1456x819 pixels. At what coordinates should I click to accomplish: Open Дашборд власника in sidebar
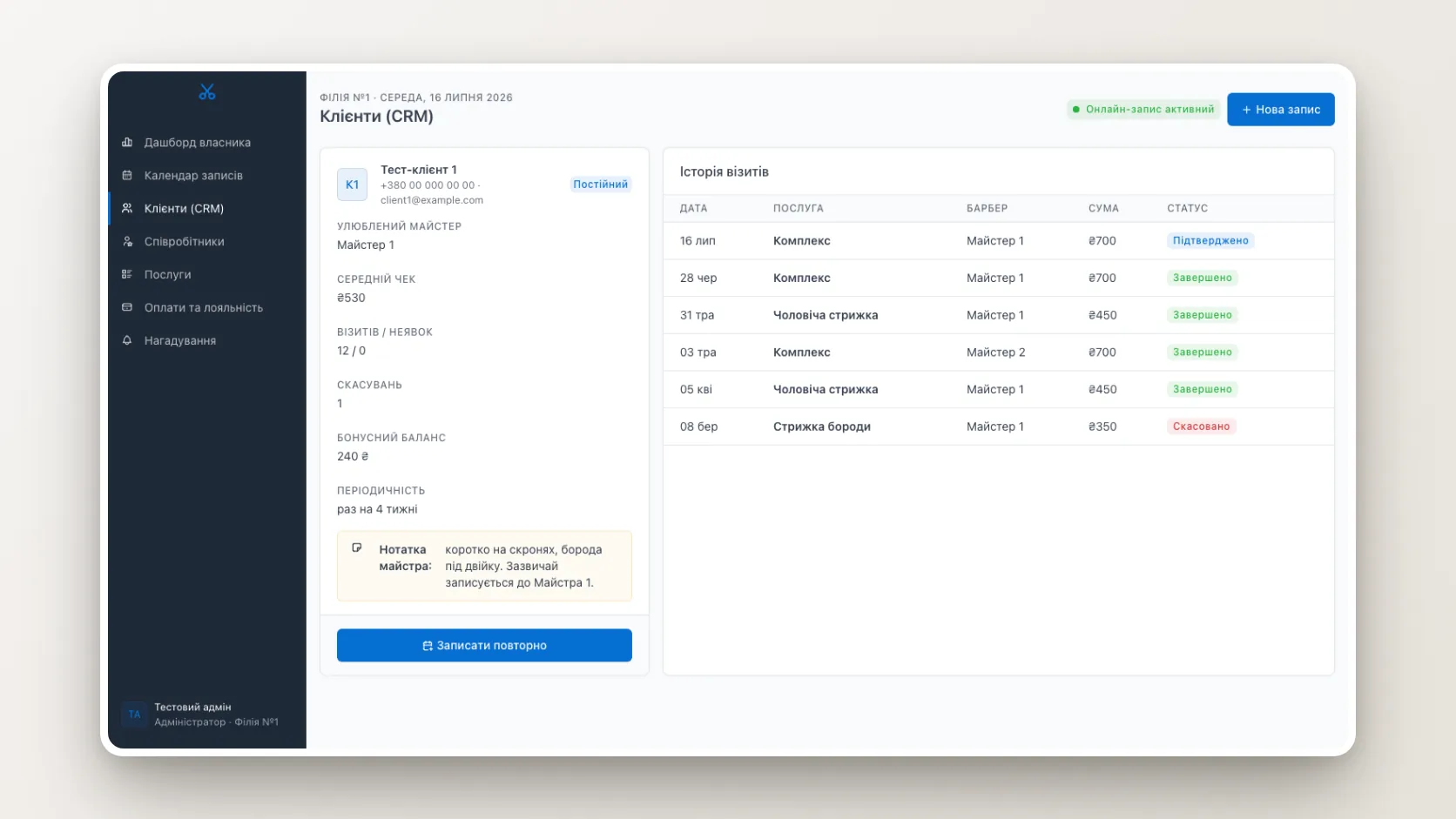click(x=207, y=142)
